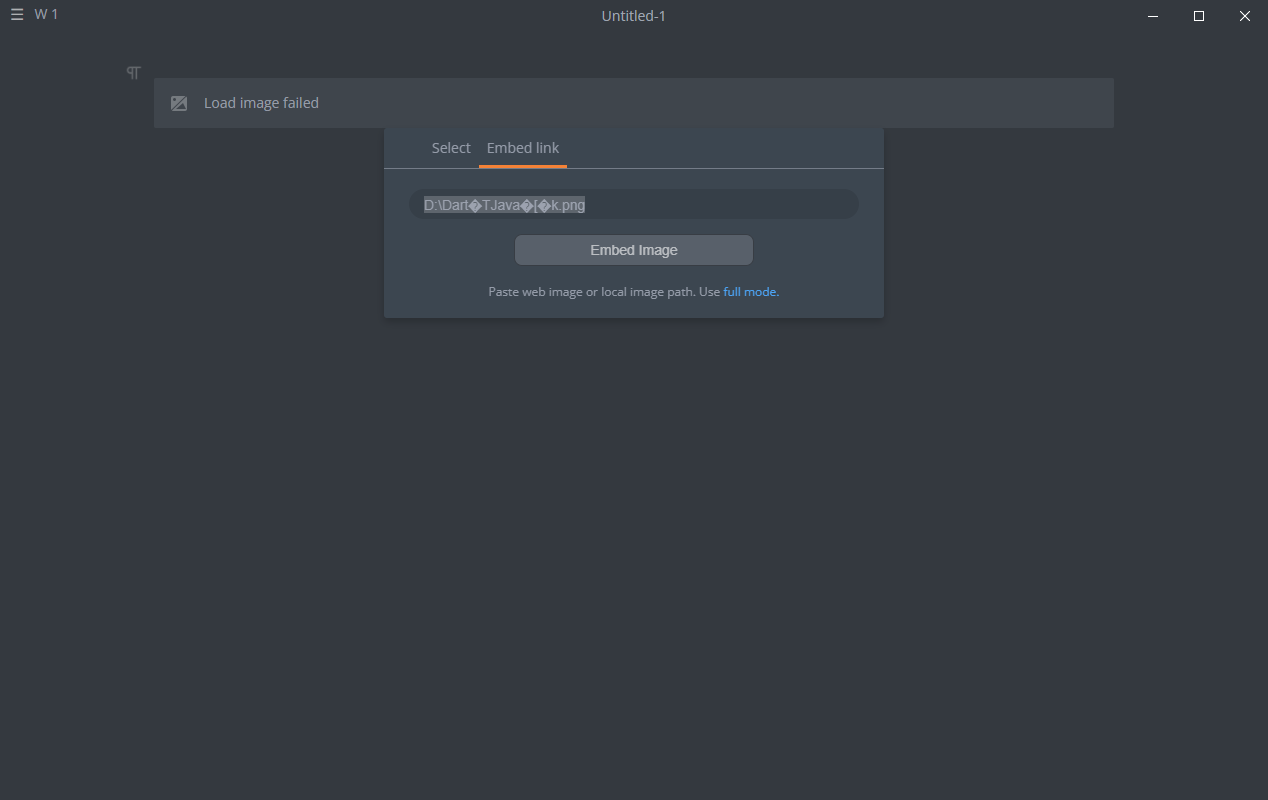
Task: Activate the Embed link tab
Action: (522, 147)
